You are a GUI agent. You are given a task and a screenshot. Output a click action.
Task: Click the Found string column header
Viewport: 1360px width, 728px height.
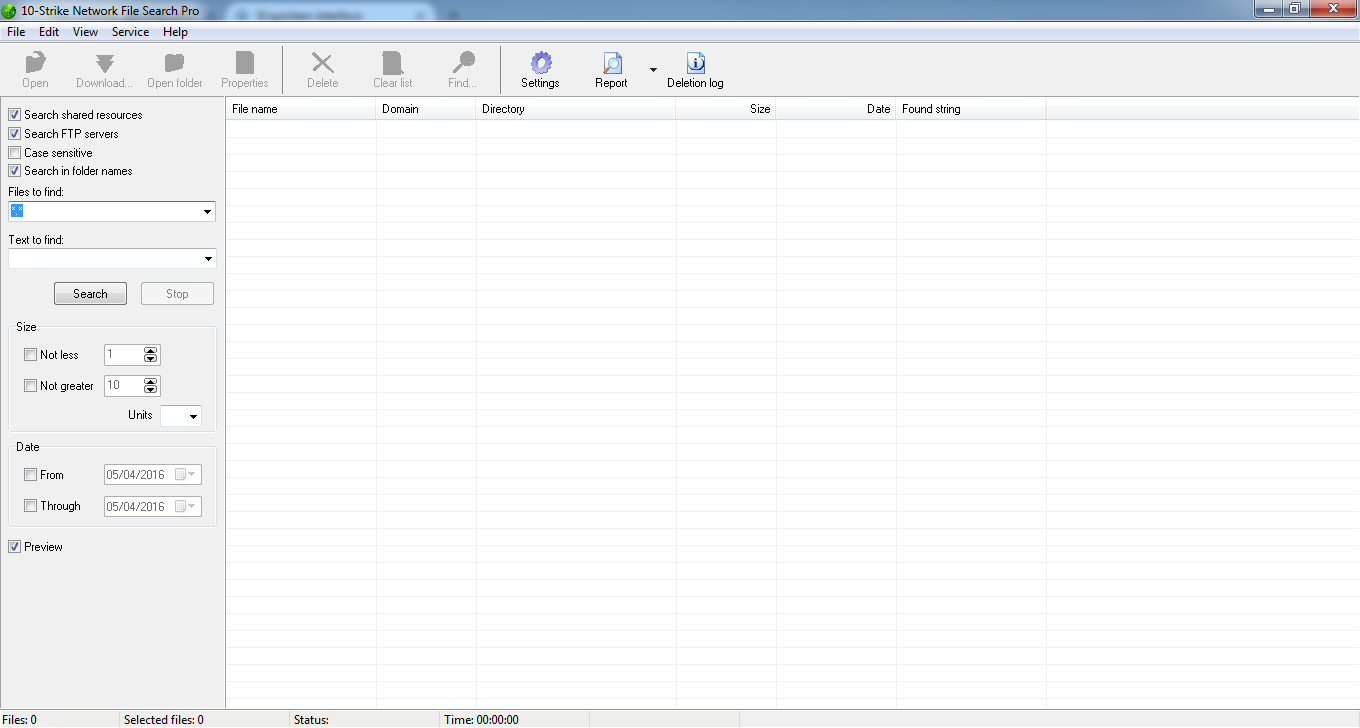pos(971,109)
